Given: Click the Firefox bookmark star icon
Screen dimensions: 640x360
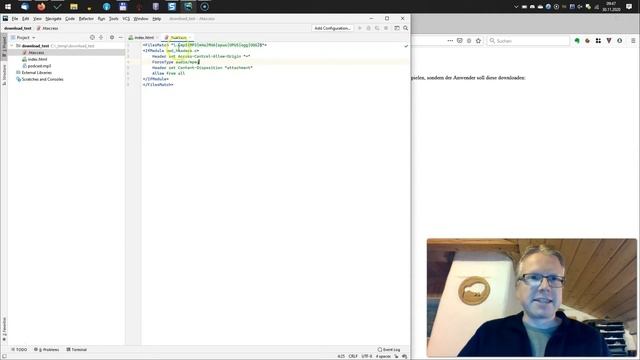Looking at the screenshot, I should 478,41.
